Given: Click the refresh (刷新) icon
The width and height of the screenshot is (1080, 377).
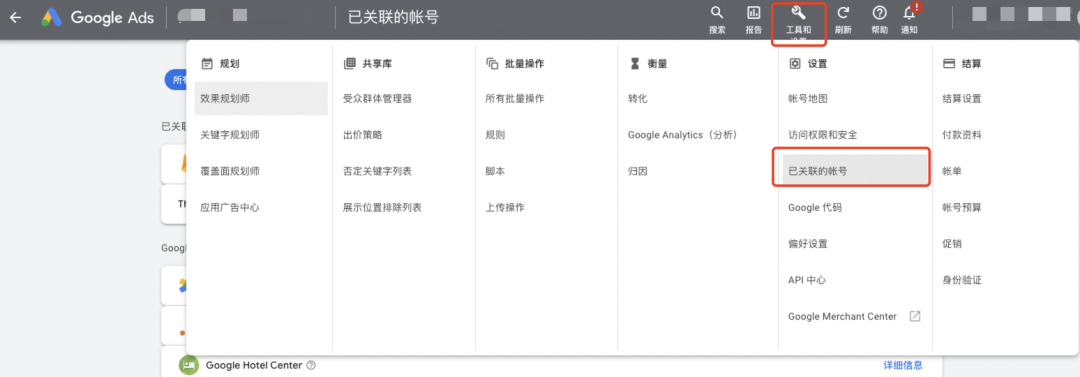Looking at the screenshot, I should pyautogui.click(x=843, y=20).
